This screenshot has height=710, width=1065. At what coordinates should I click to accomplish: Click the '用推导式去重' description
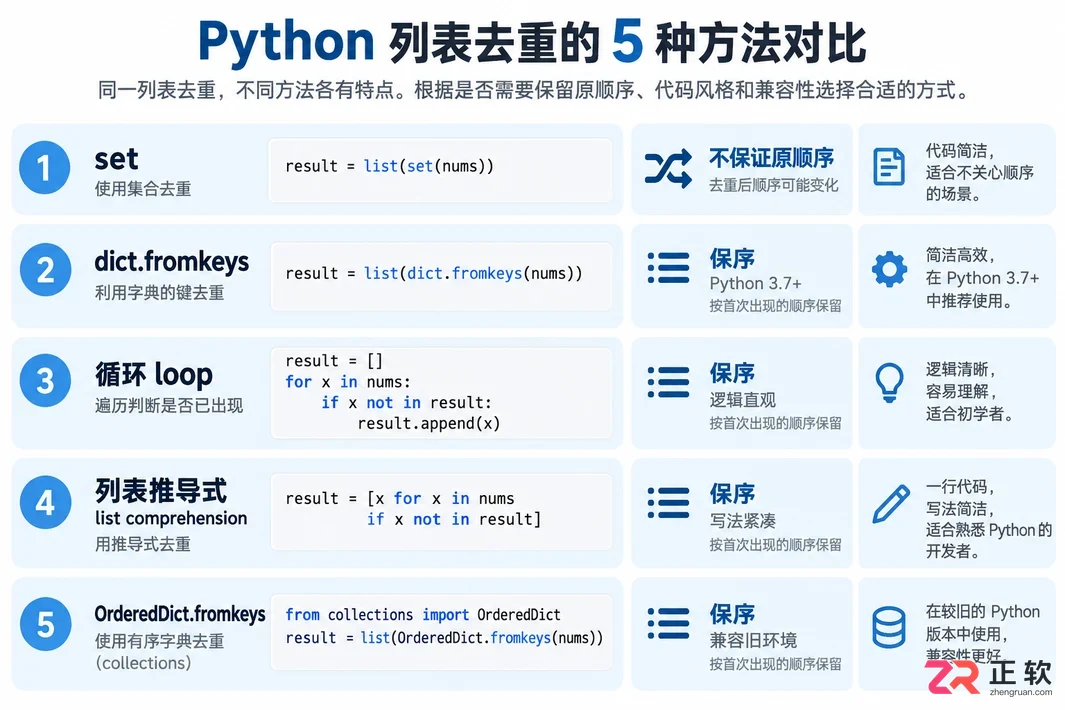(x=143, y=544)
